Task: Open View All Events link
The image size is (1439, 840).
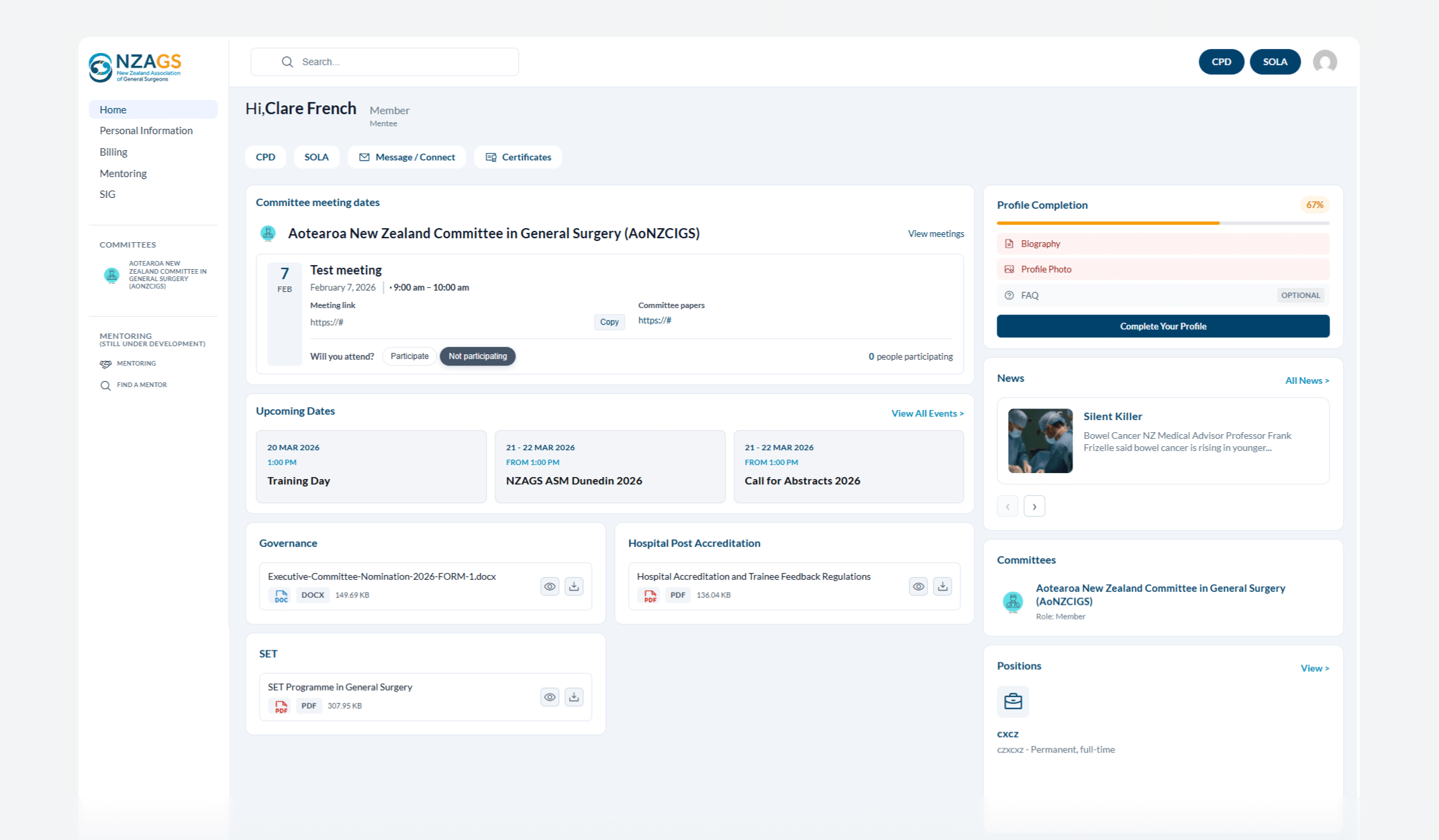Action: pos(928,413)
